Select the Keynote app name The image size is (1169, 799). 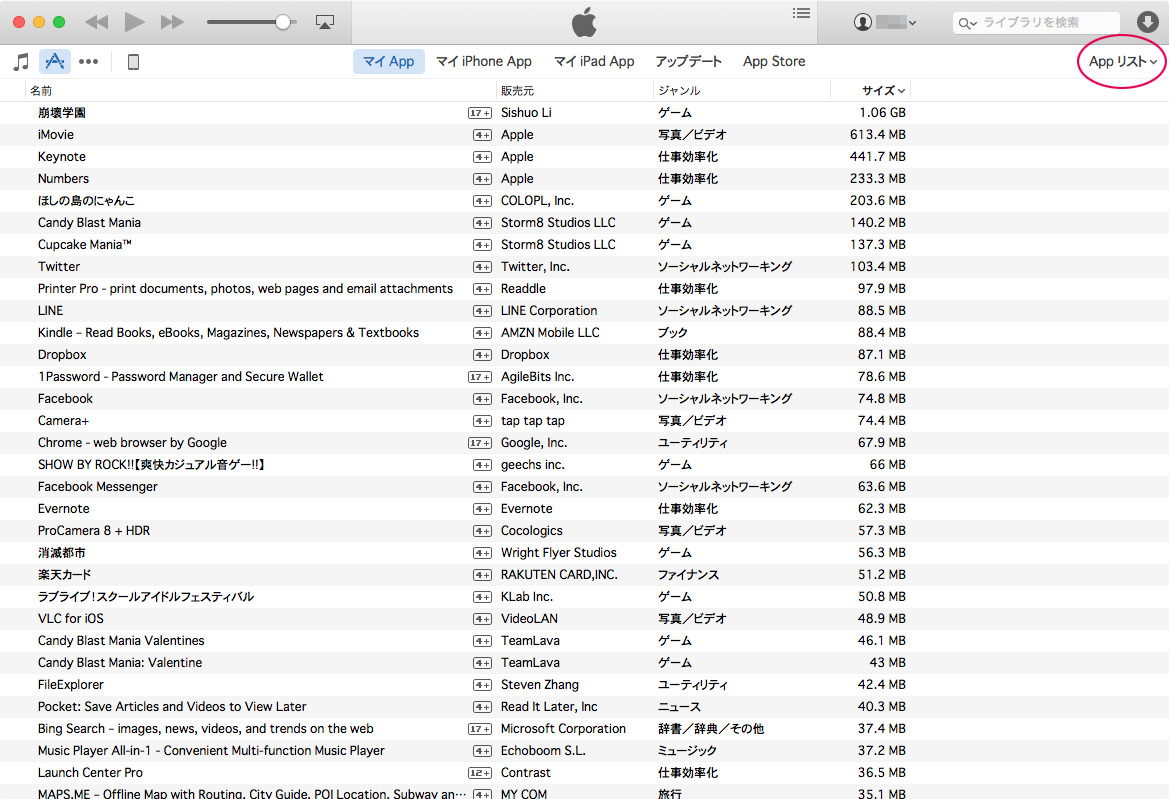[62, 157]
